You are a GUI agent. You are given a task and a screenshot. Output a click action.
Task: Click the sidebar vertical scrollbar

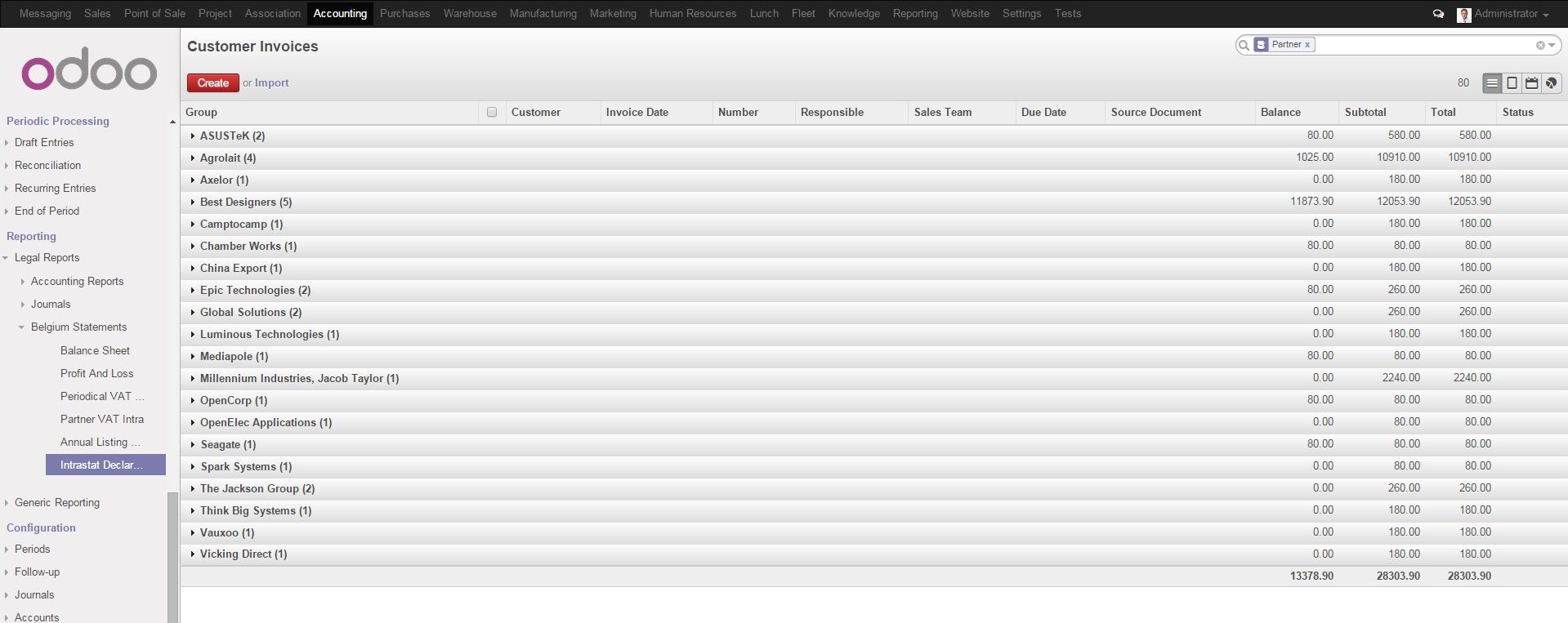(x=172, y=558)
